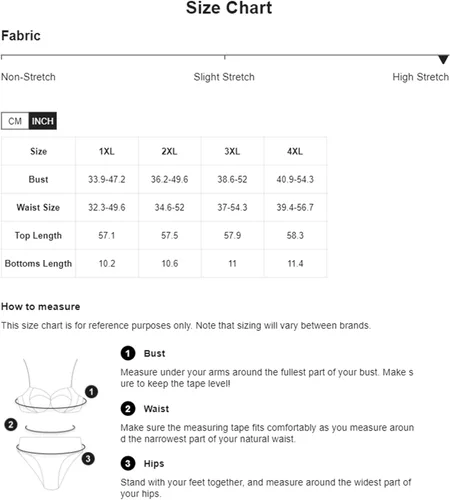Click the High Stretch triangle marker
This screenshot has height=500, width=450.
443,59
